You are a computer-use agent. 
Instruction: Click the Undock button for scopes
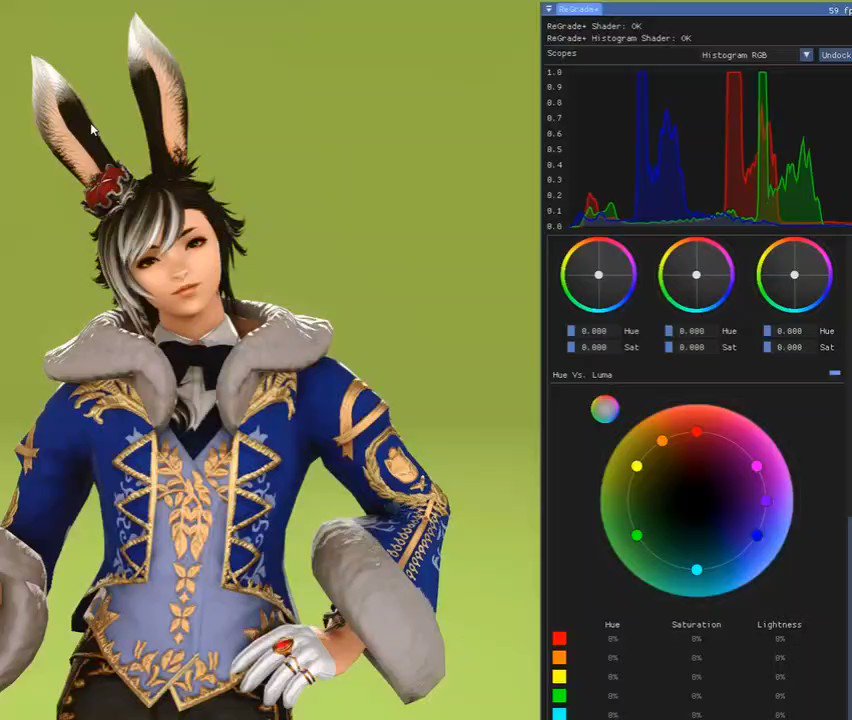(x=835, y=55)
